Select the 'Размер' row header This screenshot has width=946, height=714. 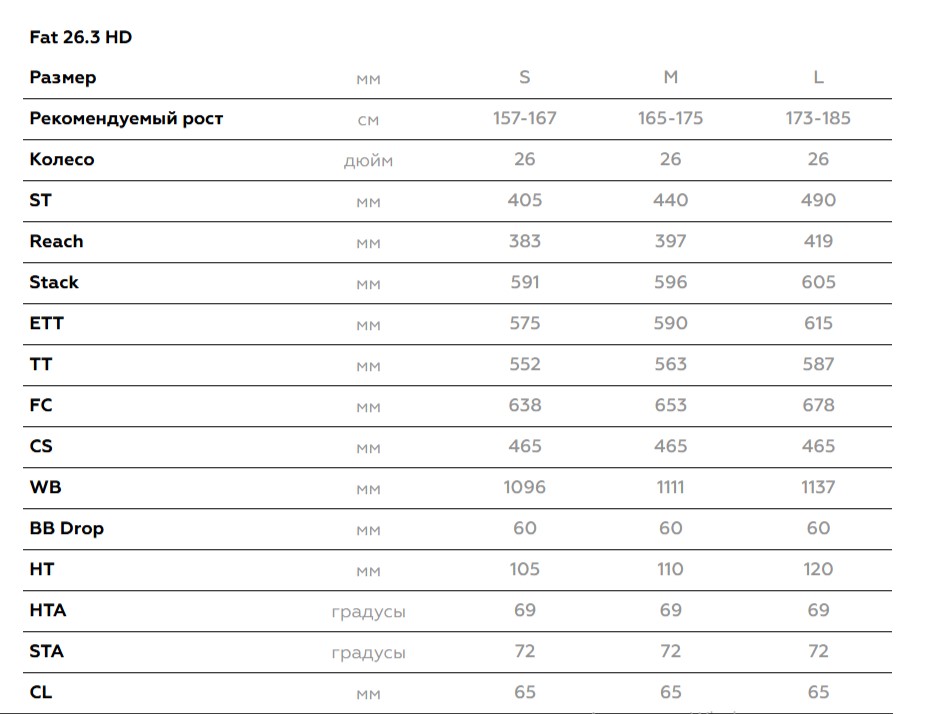(x=63, y=78)
